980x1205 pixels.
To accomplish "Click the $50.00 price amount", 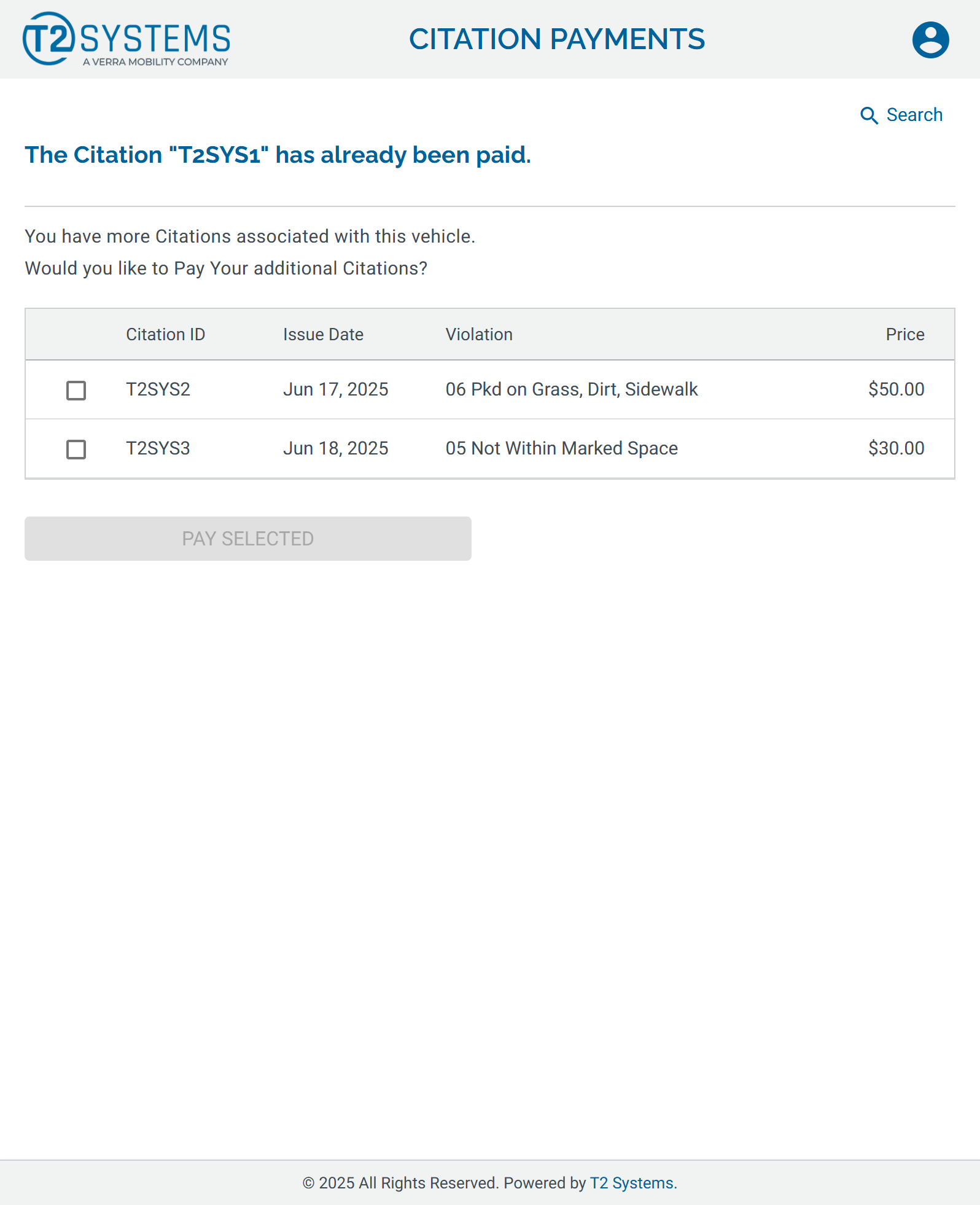I will coord(896,389).
